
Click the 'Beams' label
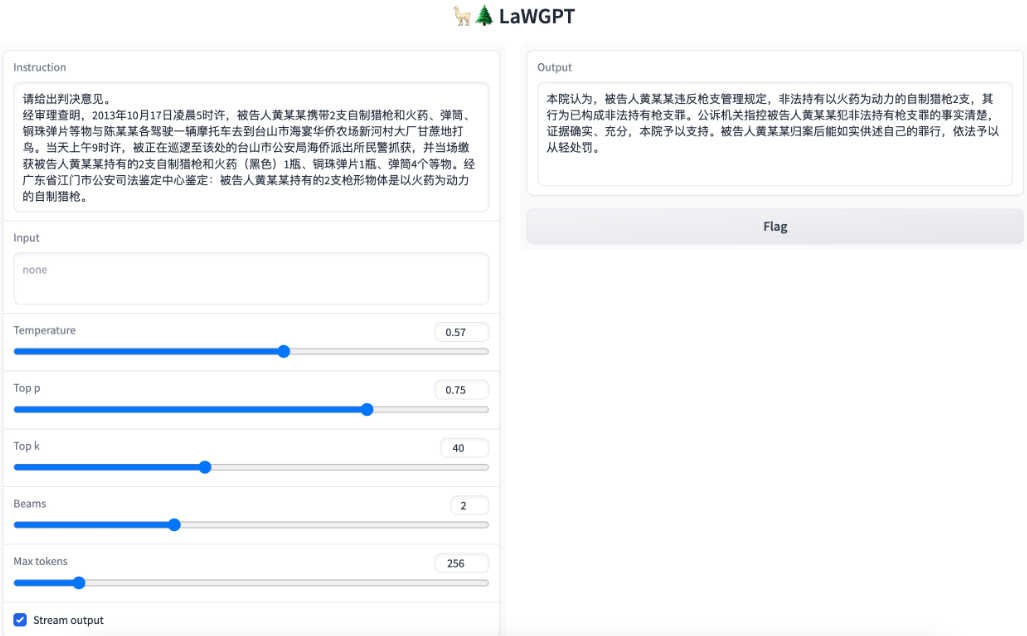[x=29, y=503]
